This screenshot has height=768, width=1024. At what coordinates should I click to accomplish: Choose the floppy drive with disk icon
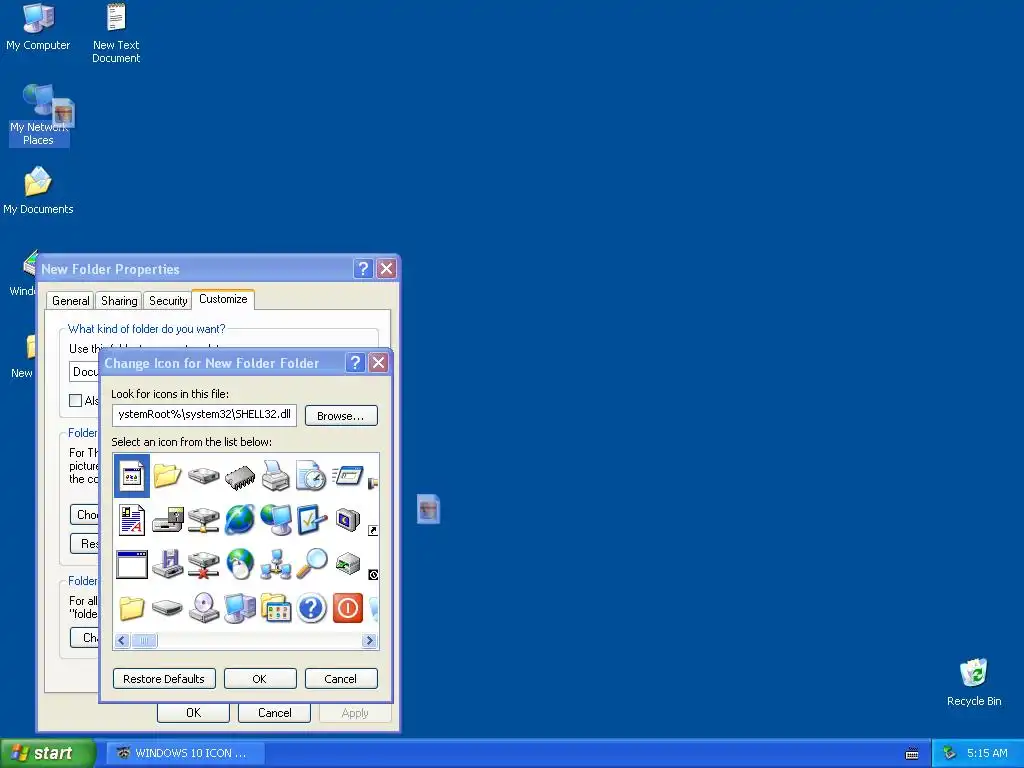[x=168, y=520]
